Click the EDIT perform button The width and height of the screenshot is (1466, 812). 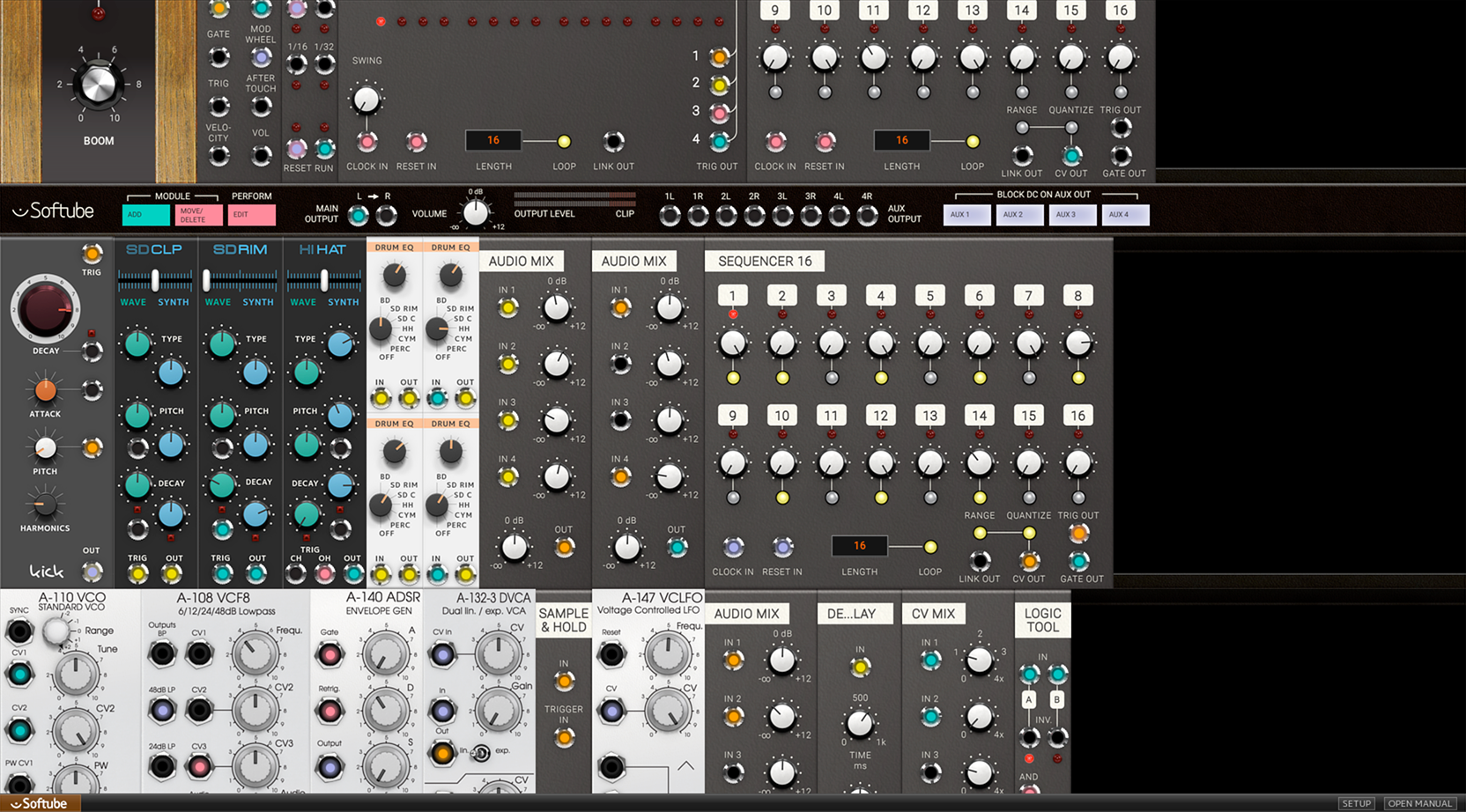point(252,215)
